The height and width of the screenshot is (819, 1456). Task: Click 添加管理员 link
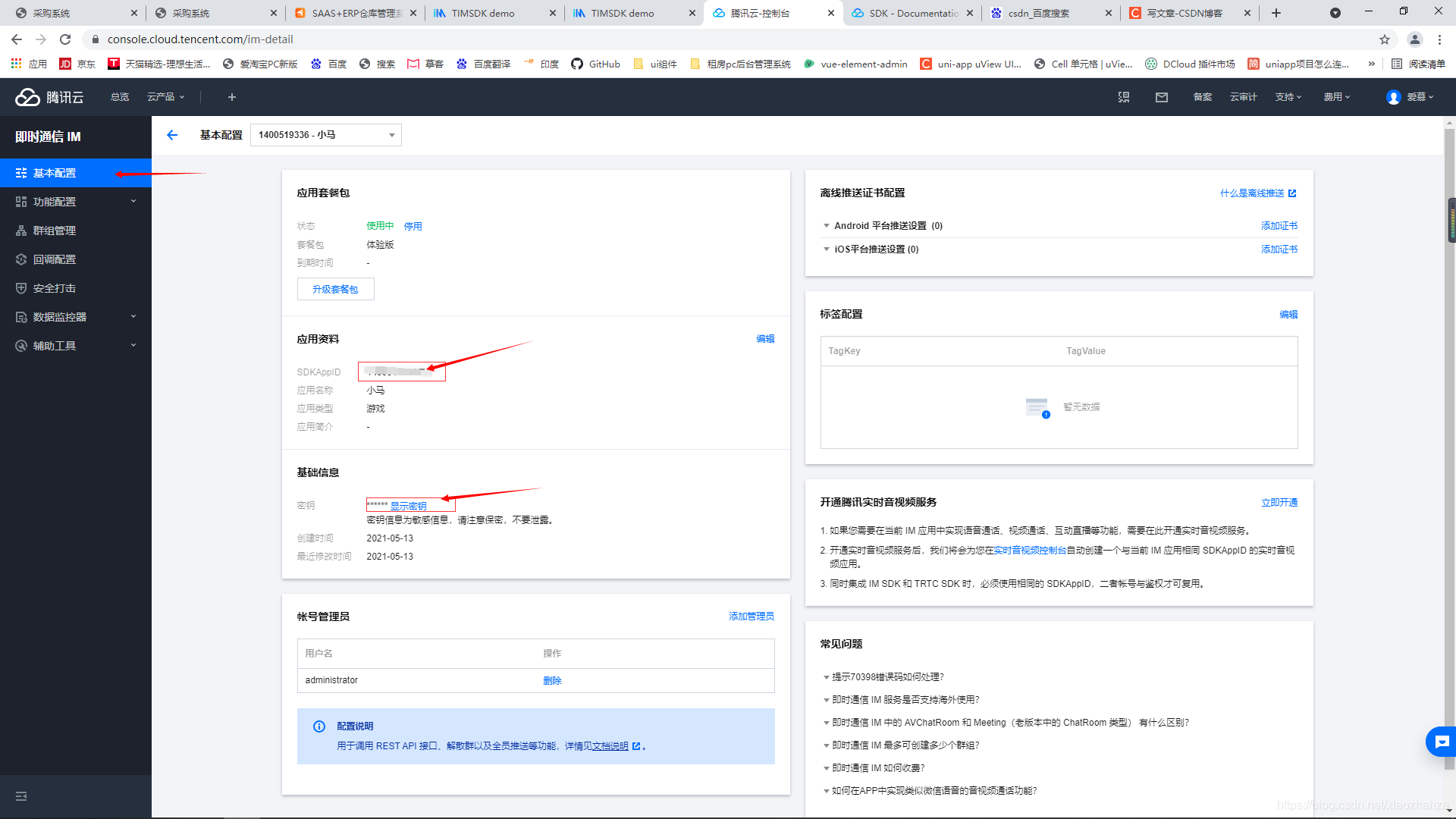pos(751,617)
